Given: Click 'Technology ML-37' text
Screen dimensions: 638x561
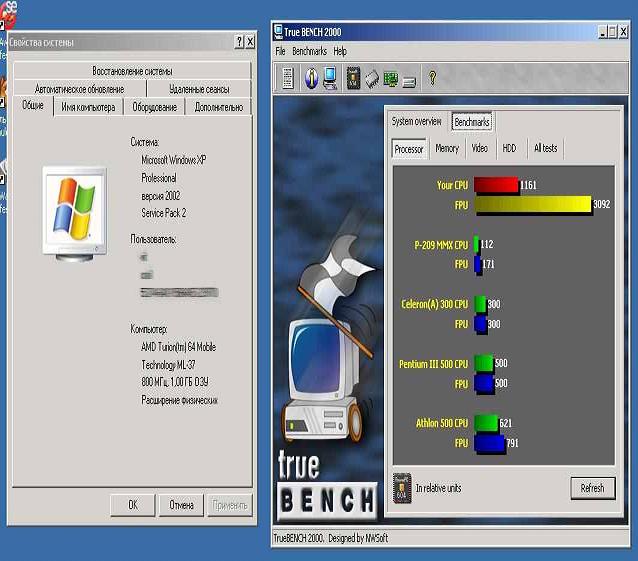Looking at the screenshot, I should 168,365.
